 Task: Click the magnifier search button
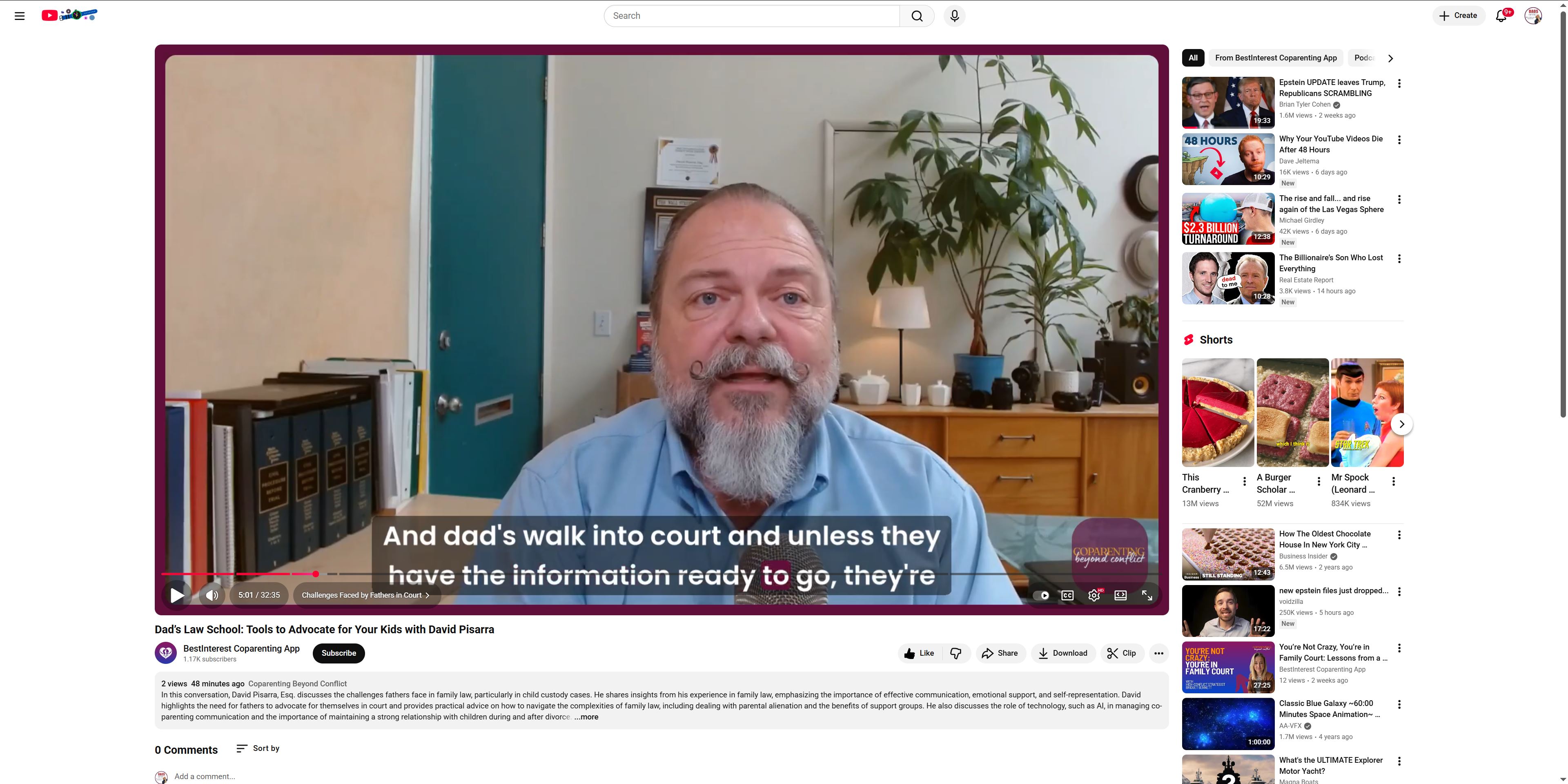click(917, 16)
